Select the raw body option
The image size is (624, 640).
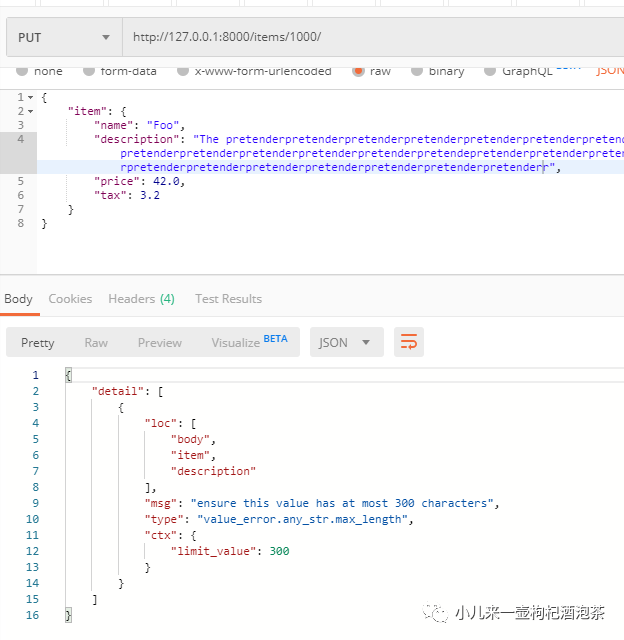371,71
